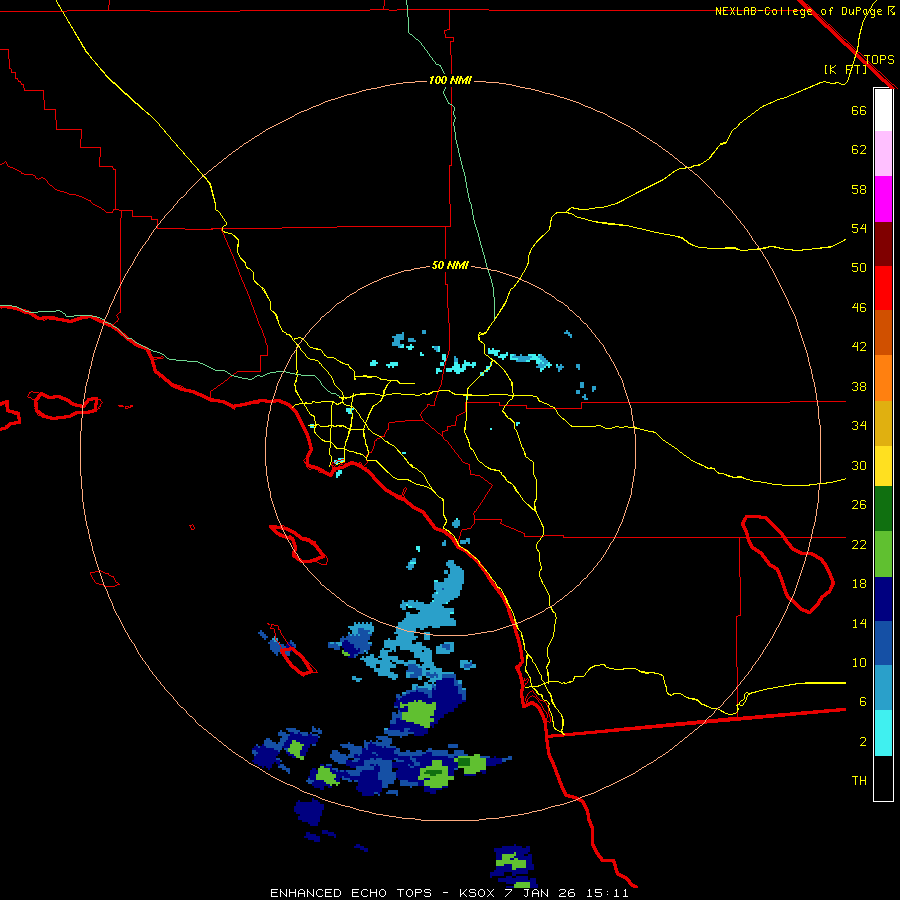900x900 pixels.
Task: Click the "62" legend value
Action: (859, 150)
